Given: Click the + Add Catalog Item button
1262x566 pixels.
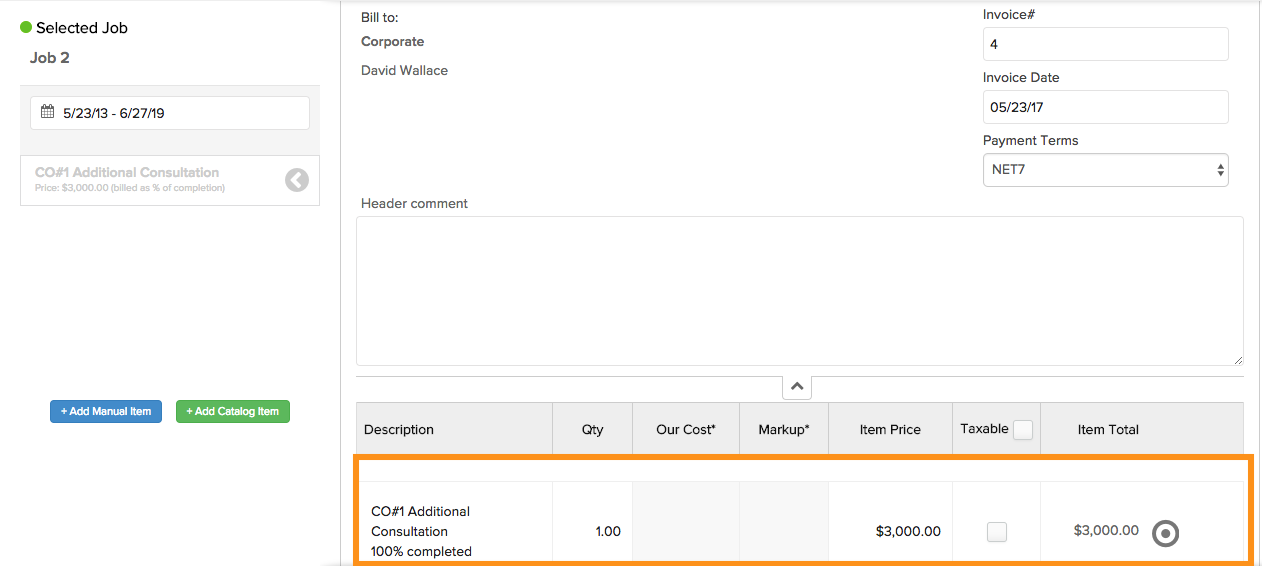Looking at the screenshot, I should point(233,411).
